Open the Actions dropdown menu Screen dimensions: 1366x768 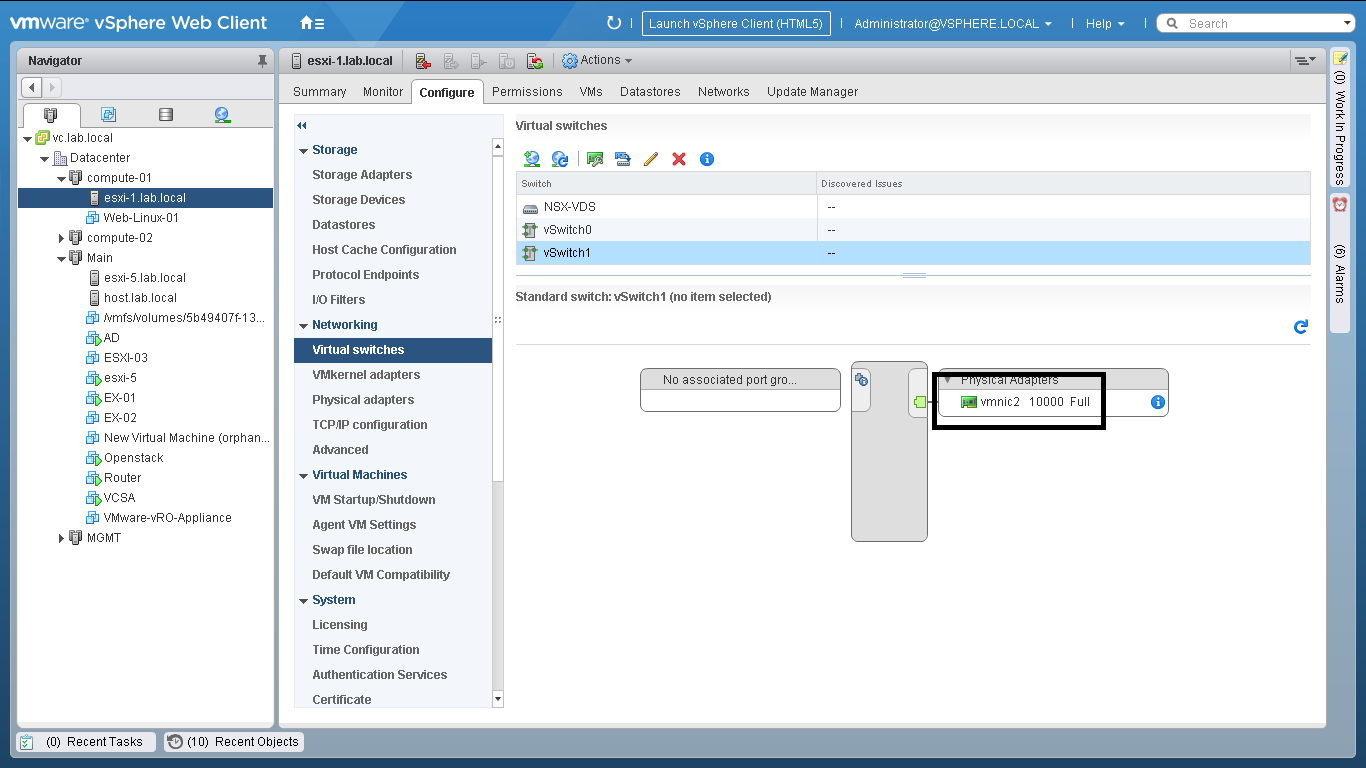598,60
